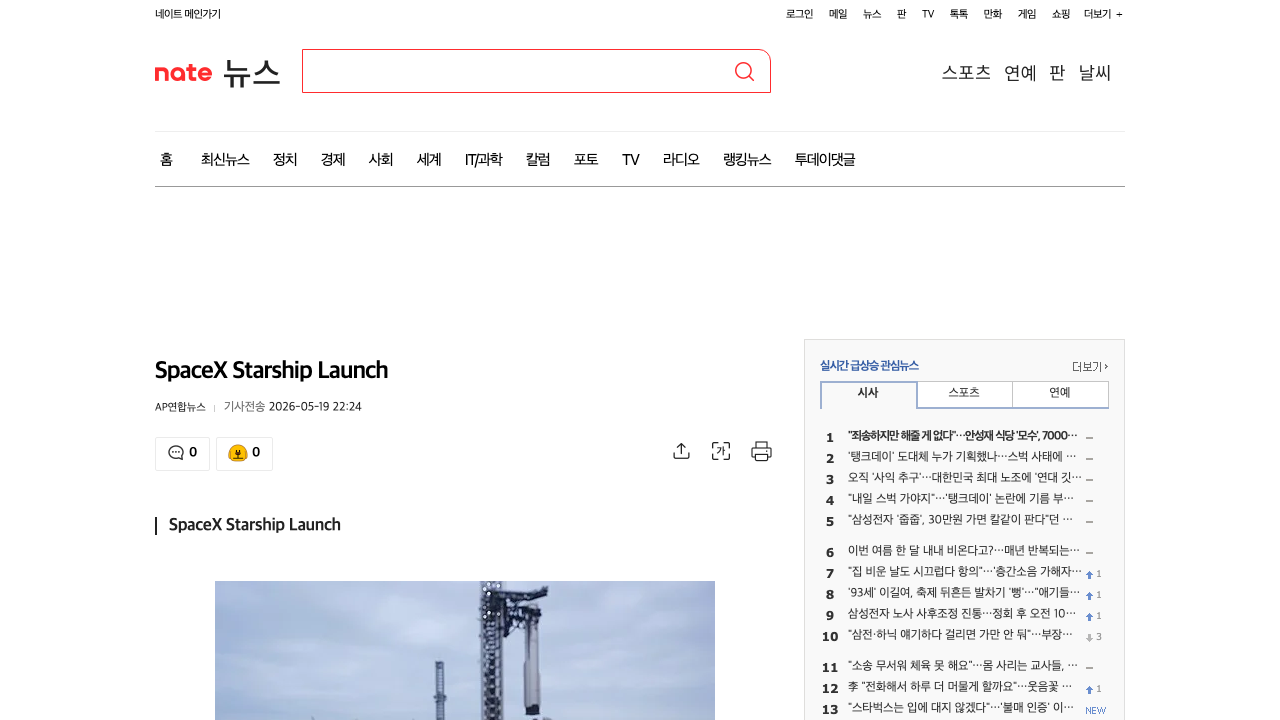
Task: Click the nate logo
Action: (x=184, y=72)
